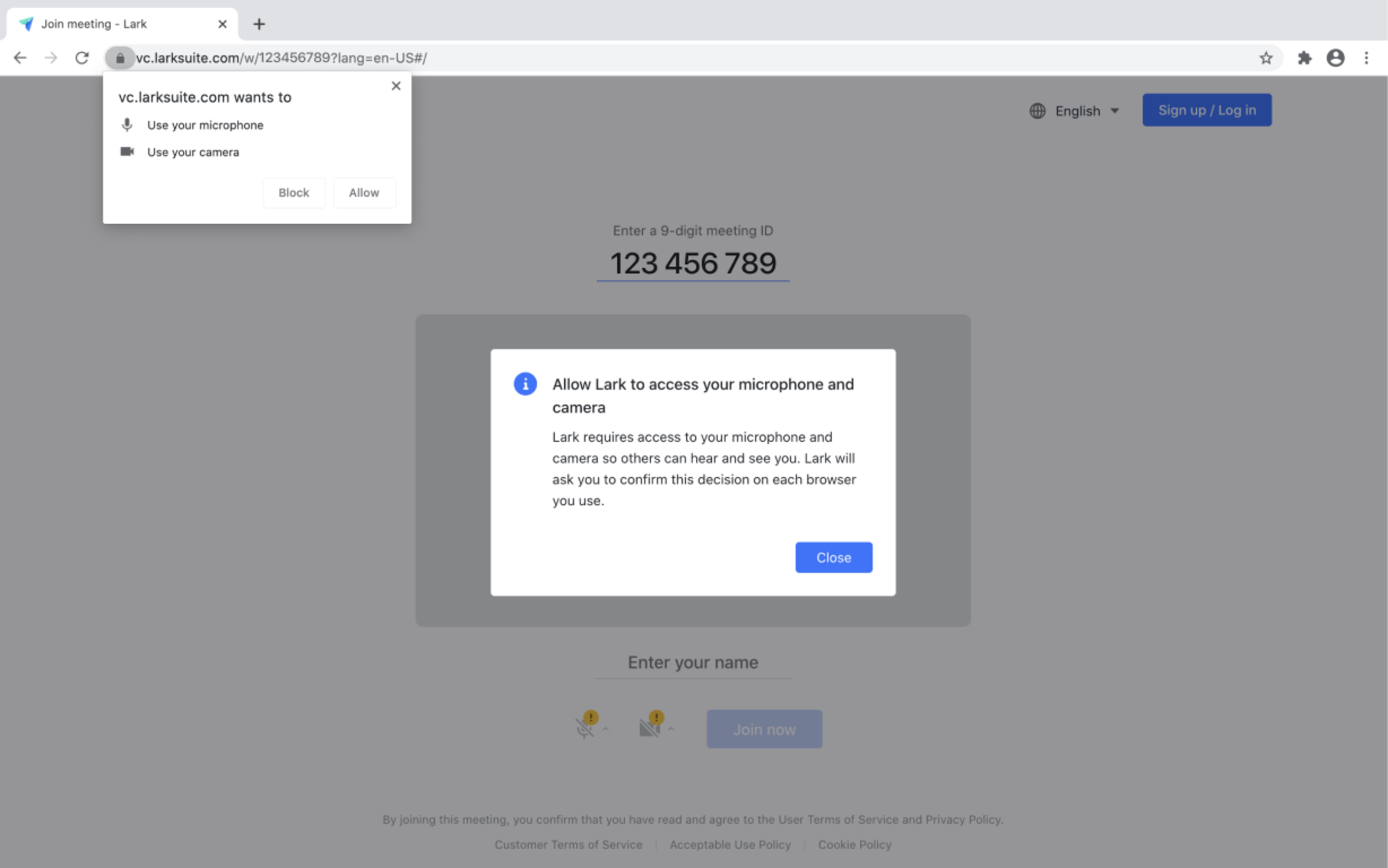Click Close button in permission dialog
Image resolution: width=1388 pixels, height=868 pixels.
(833, 557)
